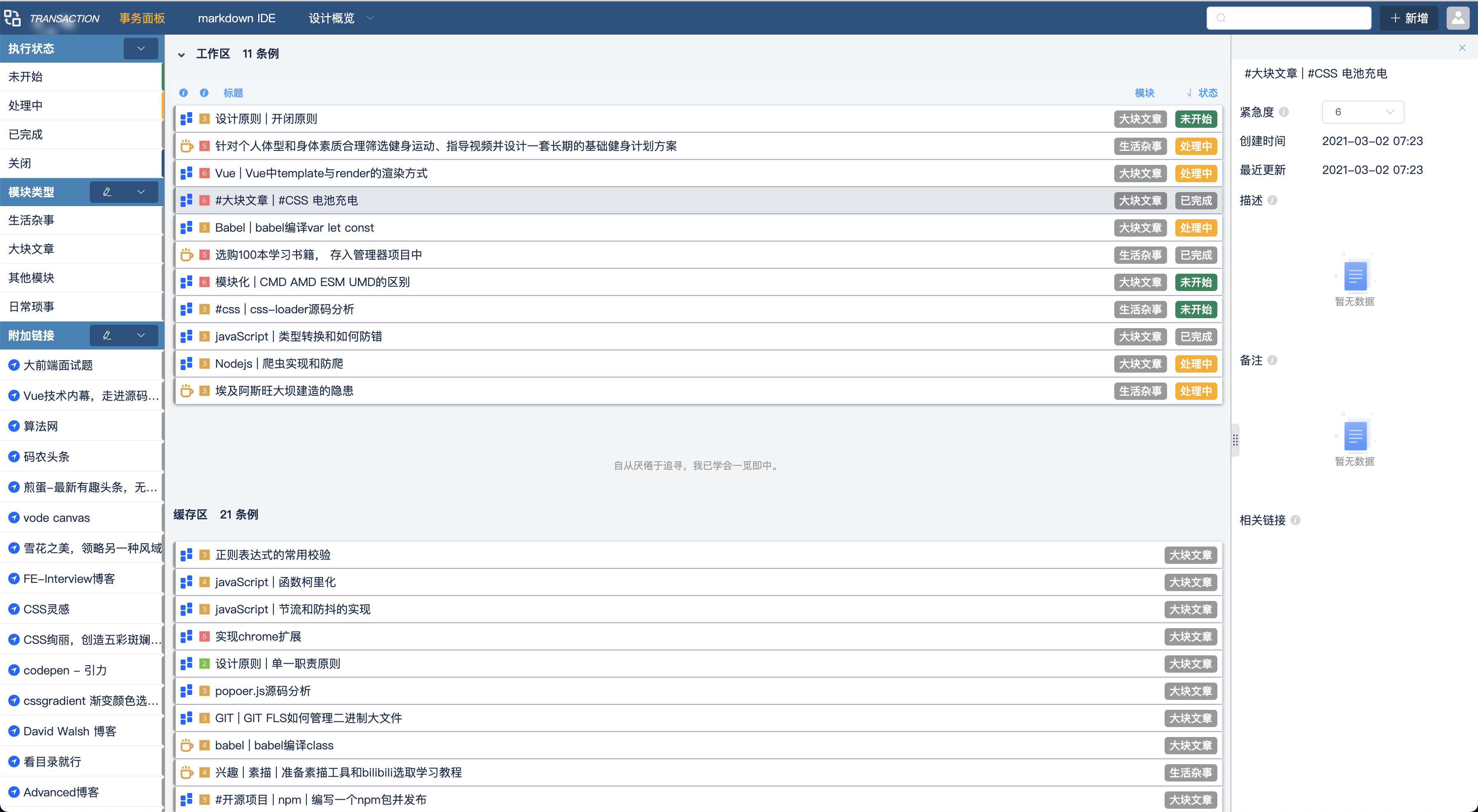Click the 新增 button
Screen dimensions: 1478x812
point(1409,18)
